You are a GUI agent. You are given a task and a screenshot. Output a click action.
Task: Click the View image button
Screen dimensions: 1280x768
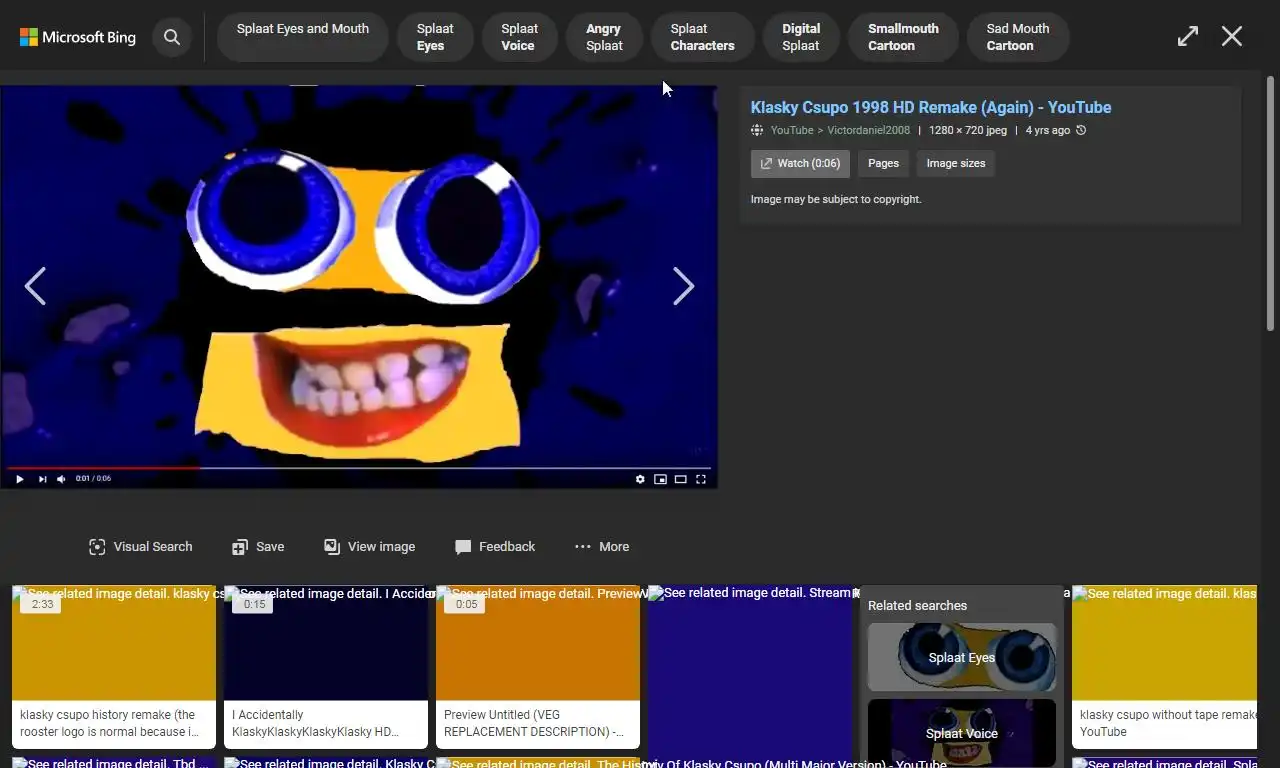coord(369,546)
